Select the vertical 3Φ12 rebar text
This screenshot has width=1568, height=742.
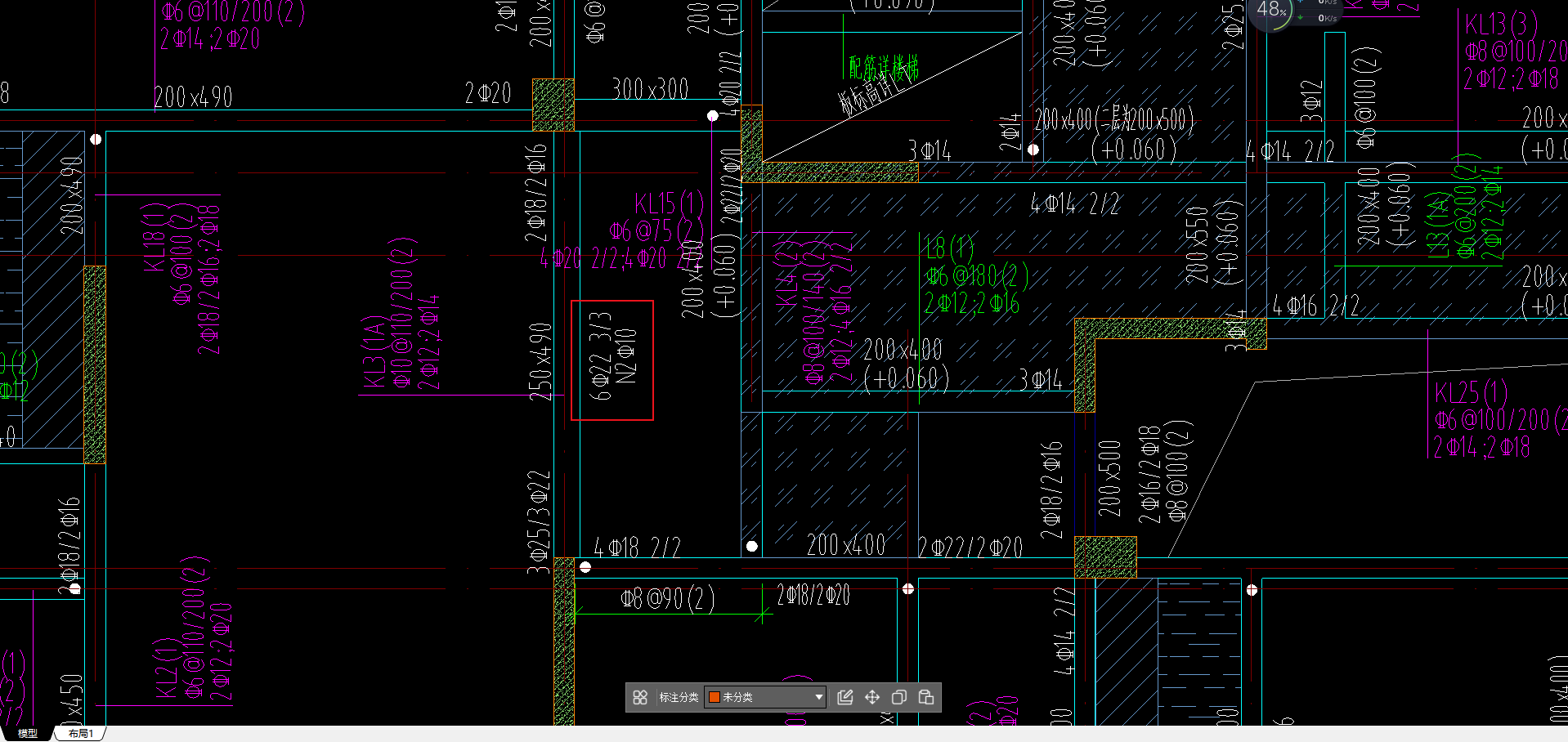click(x=1311, y=101)
